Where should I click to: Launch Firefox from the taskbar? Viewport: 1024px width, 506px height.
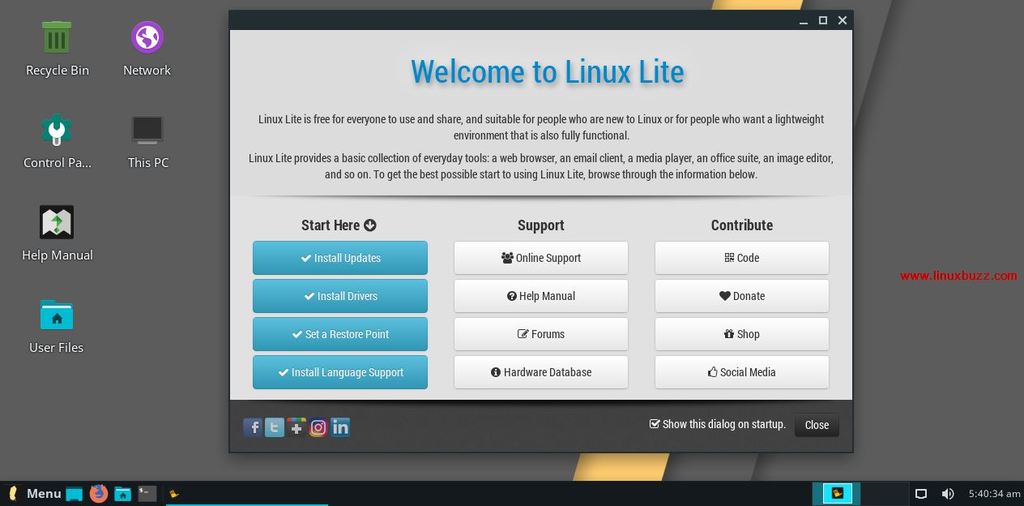click(x=99, y=493)
